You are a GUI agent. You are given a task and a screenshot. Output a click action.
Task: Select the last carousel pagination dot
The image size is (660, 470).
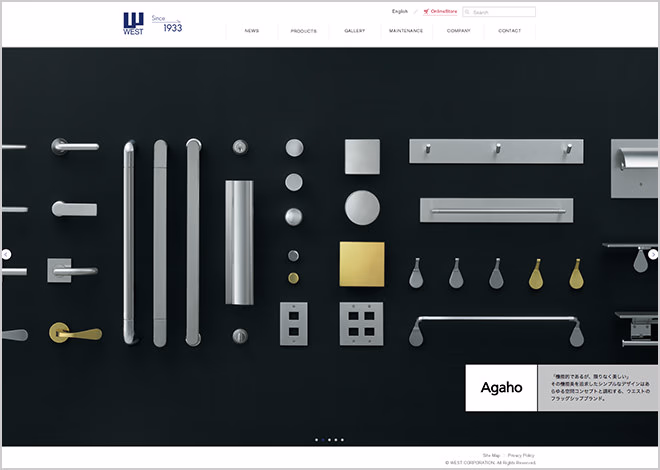click(342, 439)
